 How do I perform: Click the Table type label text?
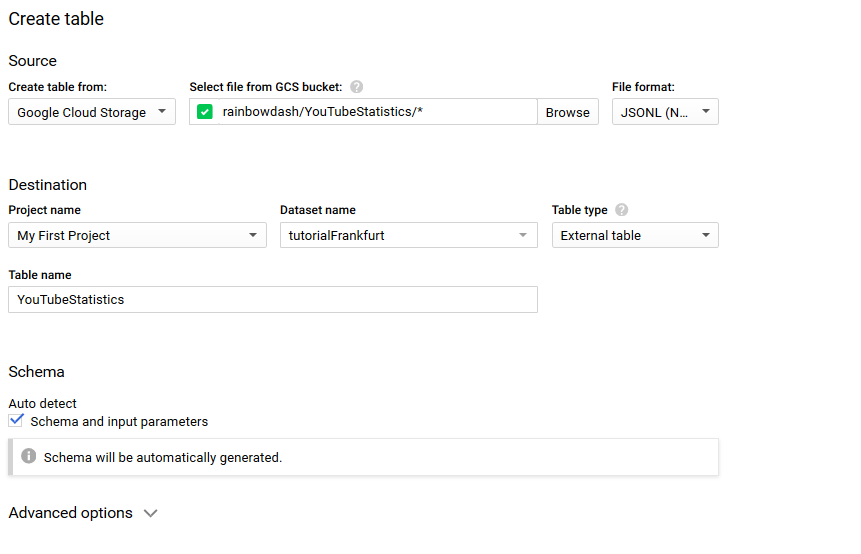click(x=579, y=210)
